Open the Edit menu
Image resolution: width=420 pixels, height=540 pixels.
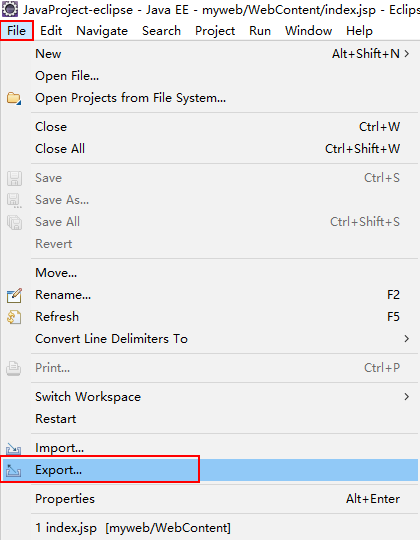point(51,31)
